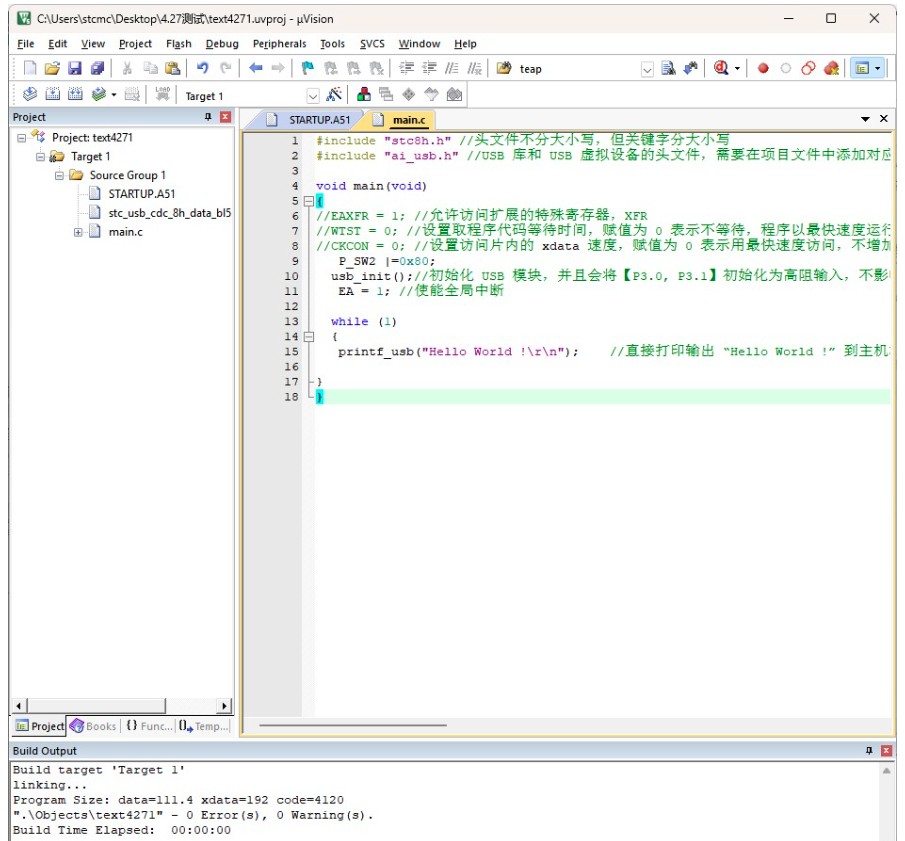Translate the current file with the Translate icon
Image resolution: width=905 pixels, height=841 pixels.
point(29,94)
